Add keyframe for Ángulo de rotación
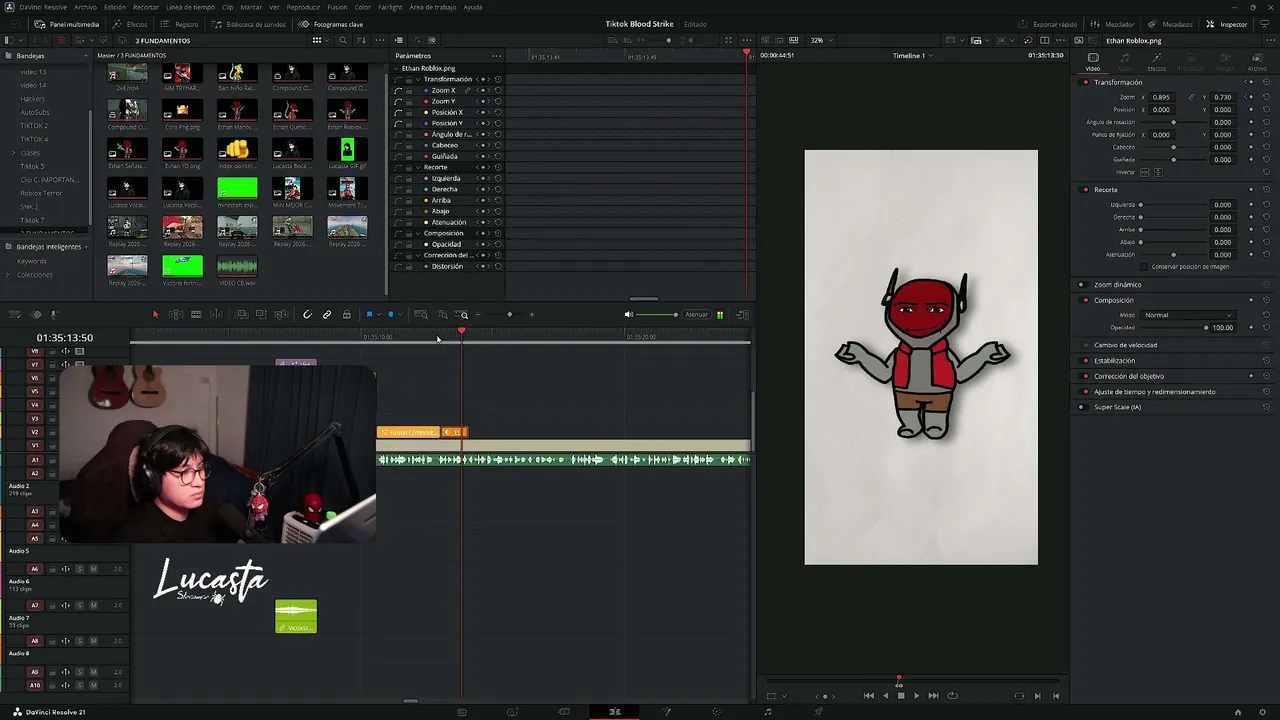The height and width of the screenshot is (720, 1280). point(1251,122)
